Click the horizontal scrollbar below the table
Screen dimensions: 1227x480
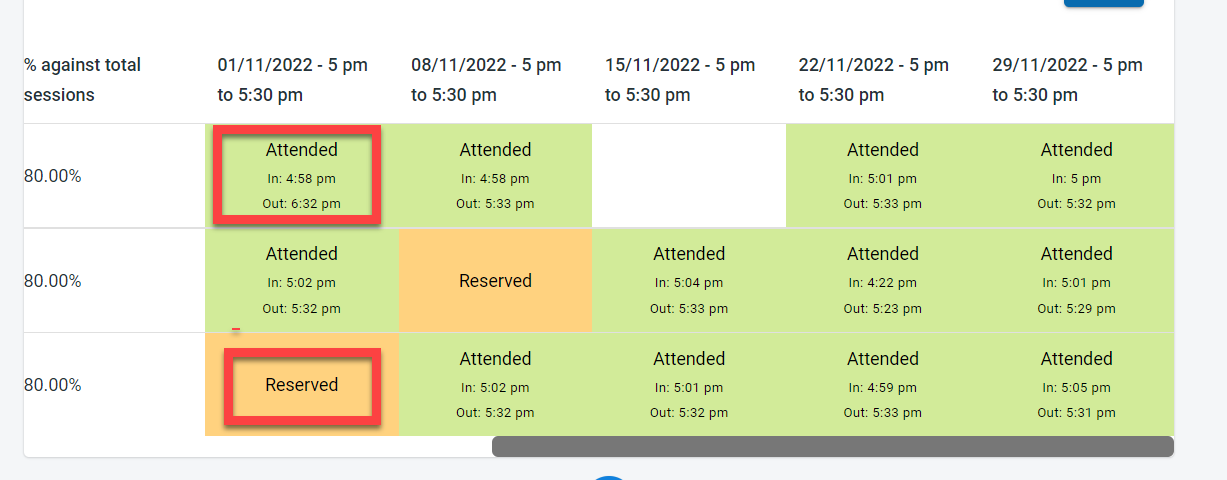tap(832, 446)
